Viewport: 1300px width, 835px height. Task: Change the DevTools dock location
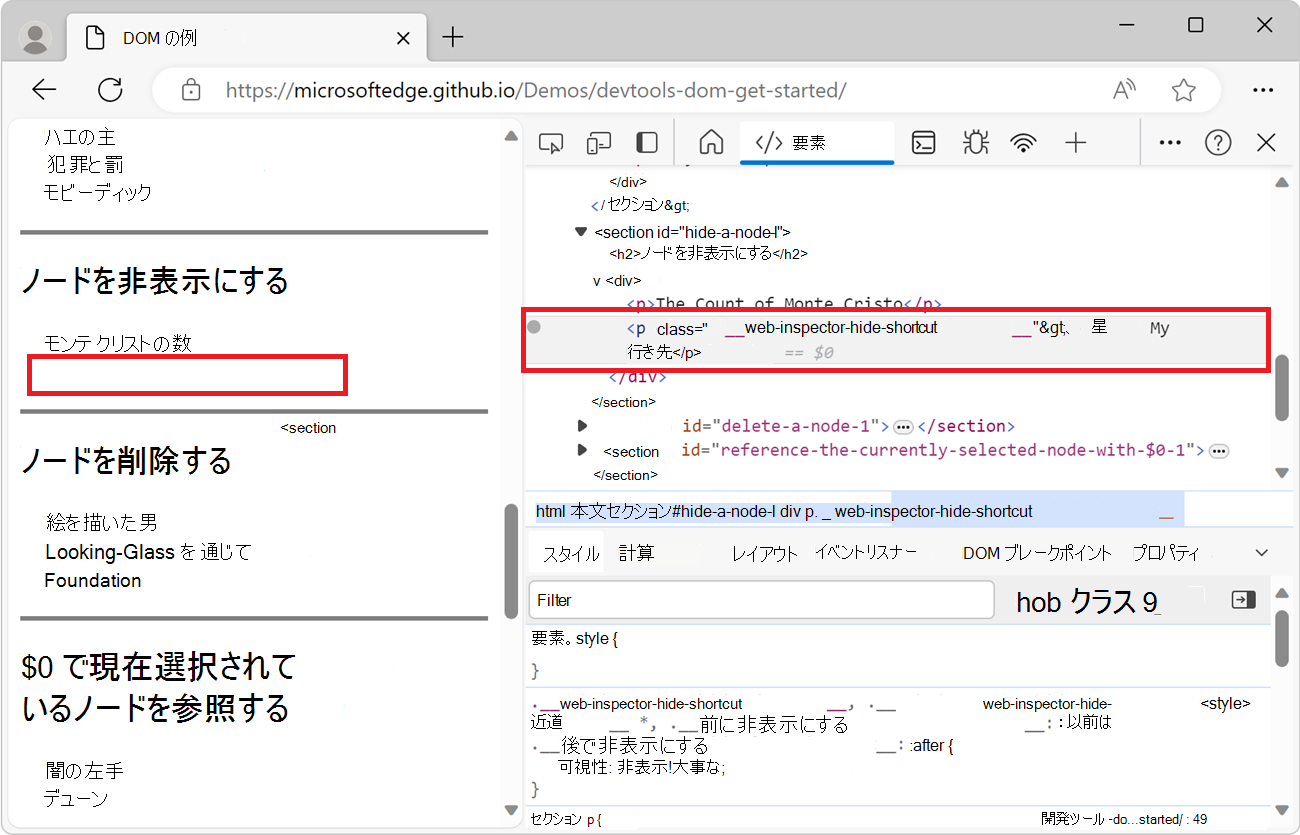pos(646,142)
